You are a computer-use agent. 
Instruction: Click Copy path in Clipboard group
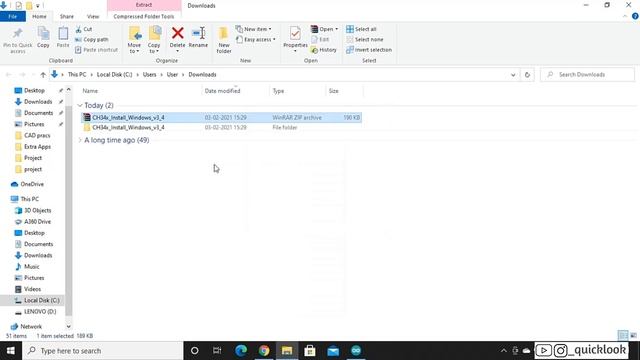[x=92, y=40]
